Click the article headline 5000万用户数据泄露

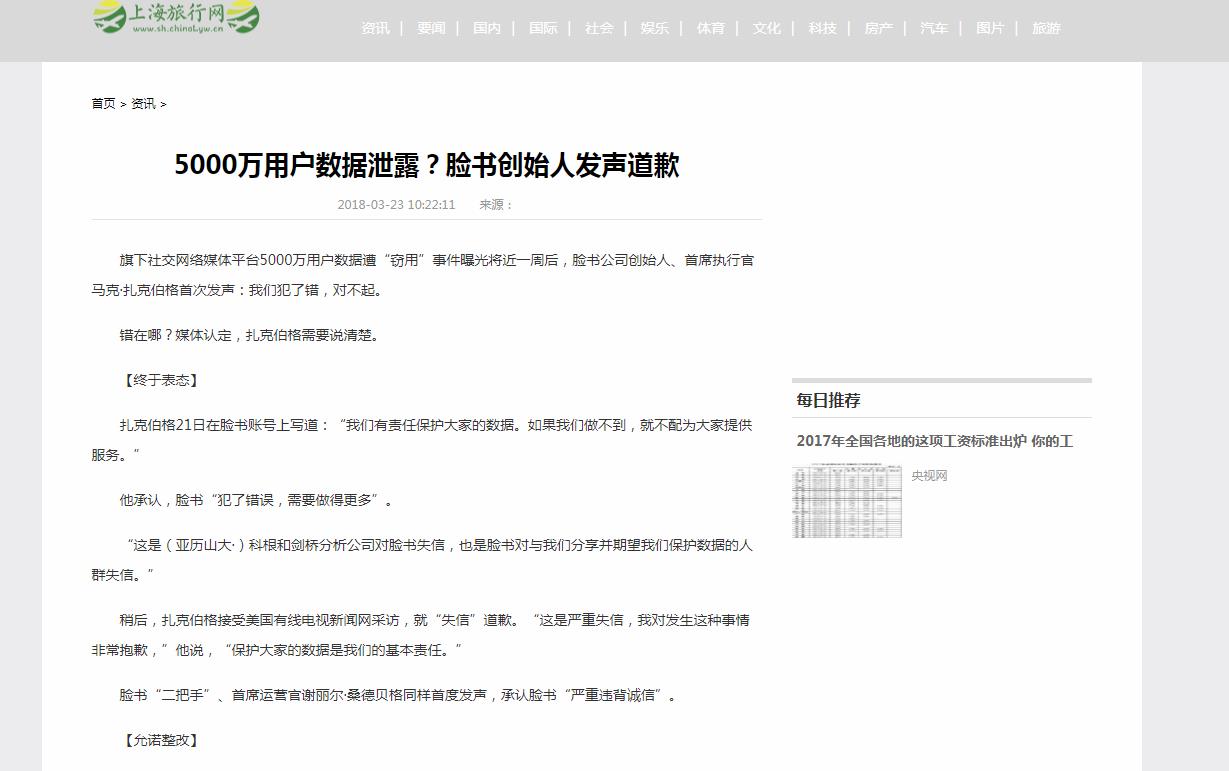427,165
